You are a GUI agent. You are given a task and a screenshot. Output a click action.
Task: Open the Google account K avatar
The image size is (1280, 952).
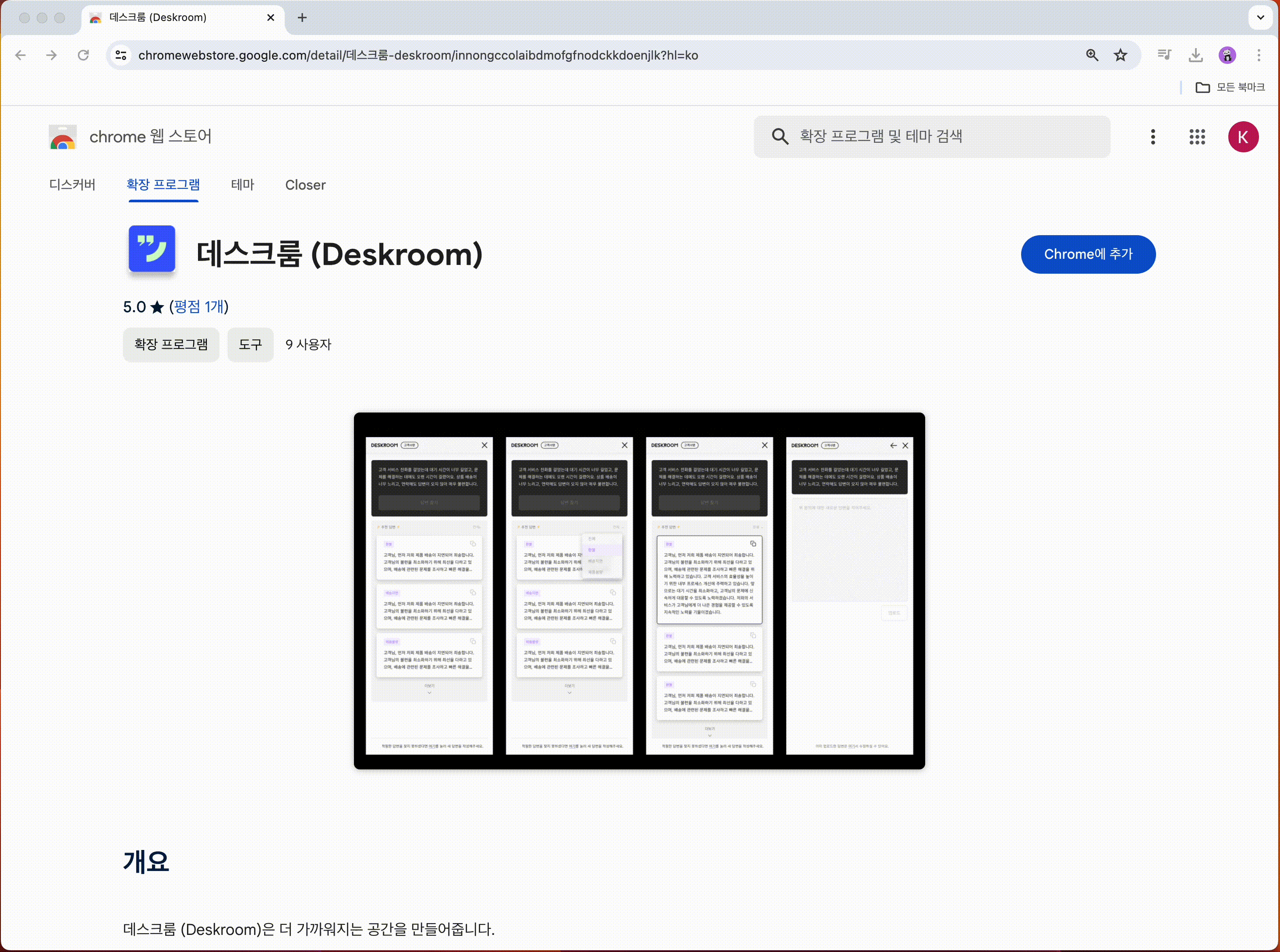click(x=1243, y=137)
